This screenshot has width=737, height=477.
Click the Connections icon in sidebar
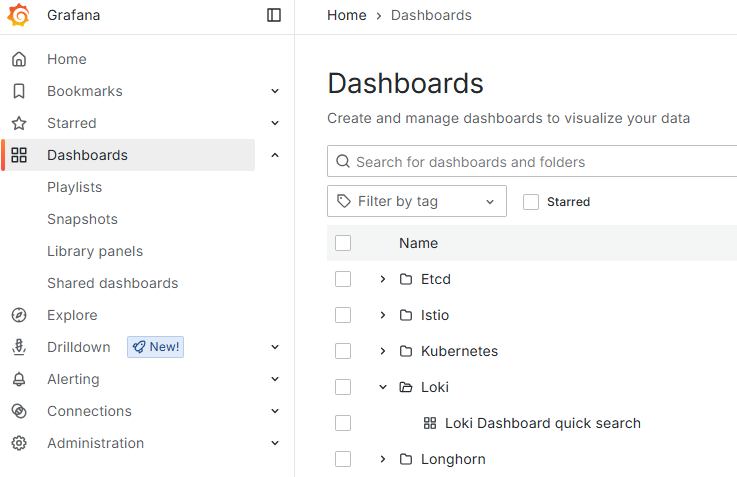[x=19, y=411]
